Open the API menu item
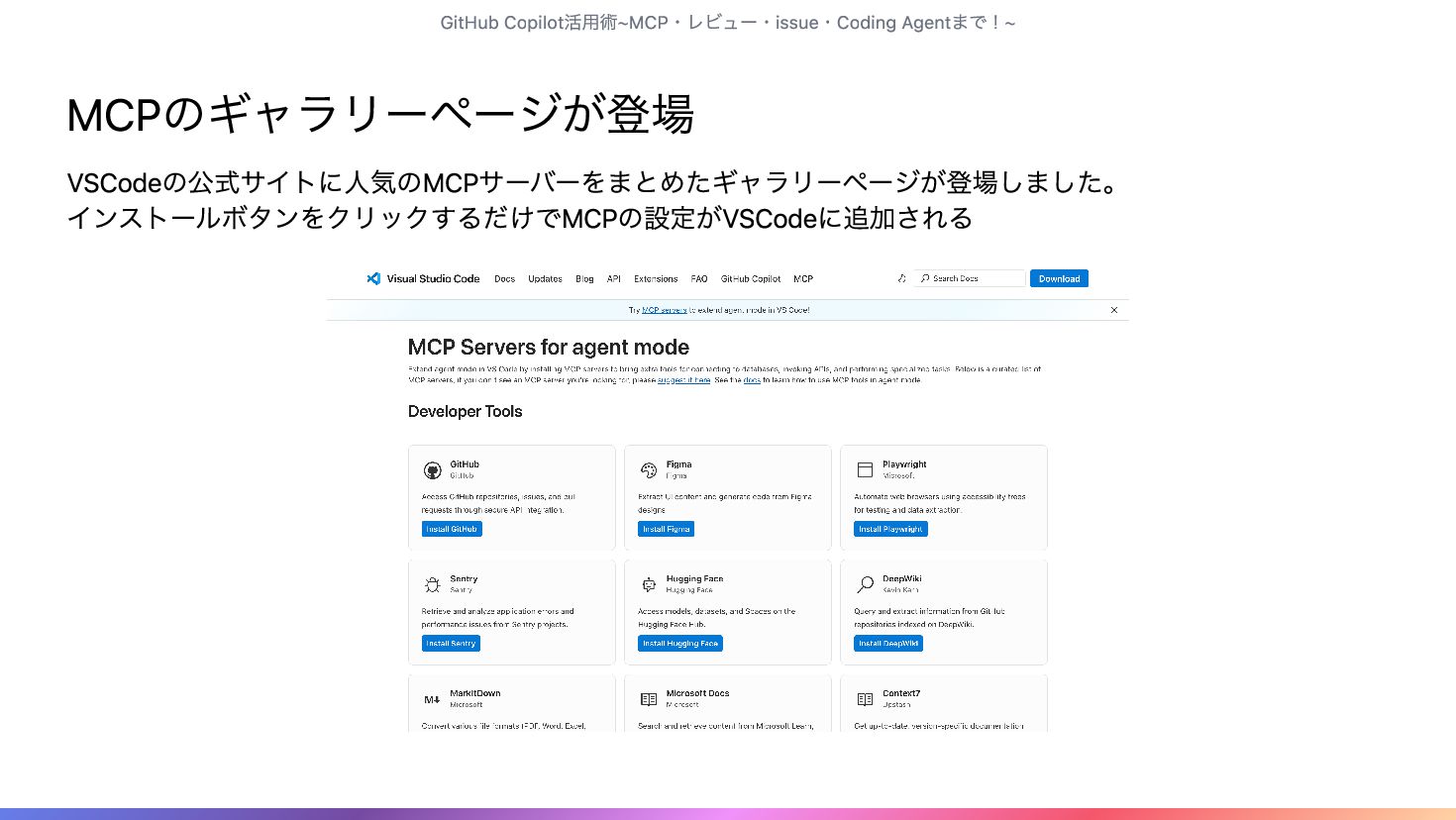This screenshot has width=1456, height=820. point(614,279)
